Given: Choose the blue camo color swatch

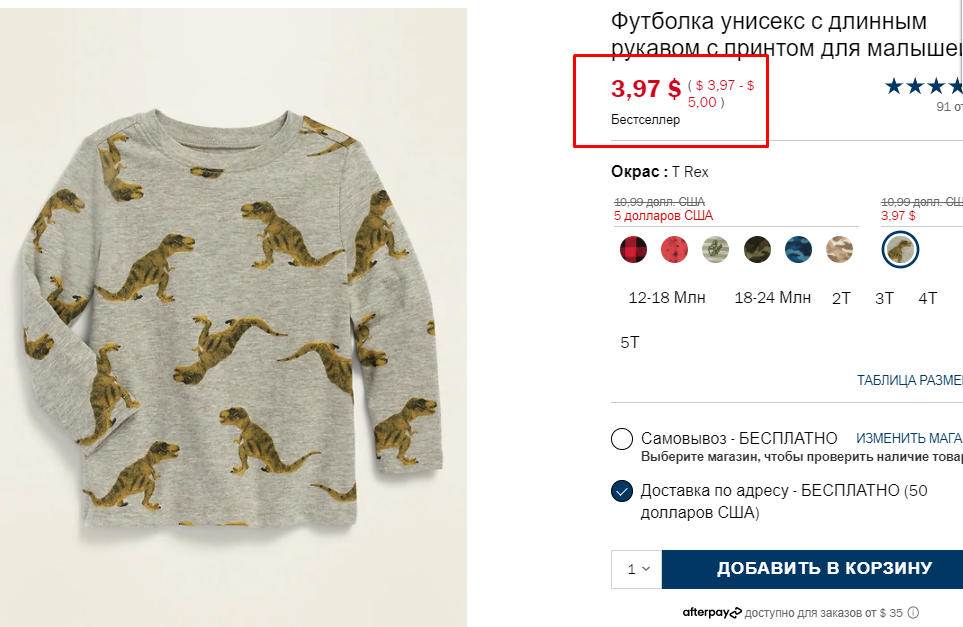Looking at the screenshot, I should coord(798,249).
